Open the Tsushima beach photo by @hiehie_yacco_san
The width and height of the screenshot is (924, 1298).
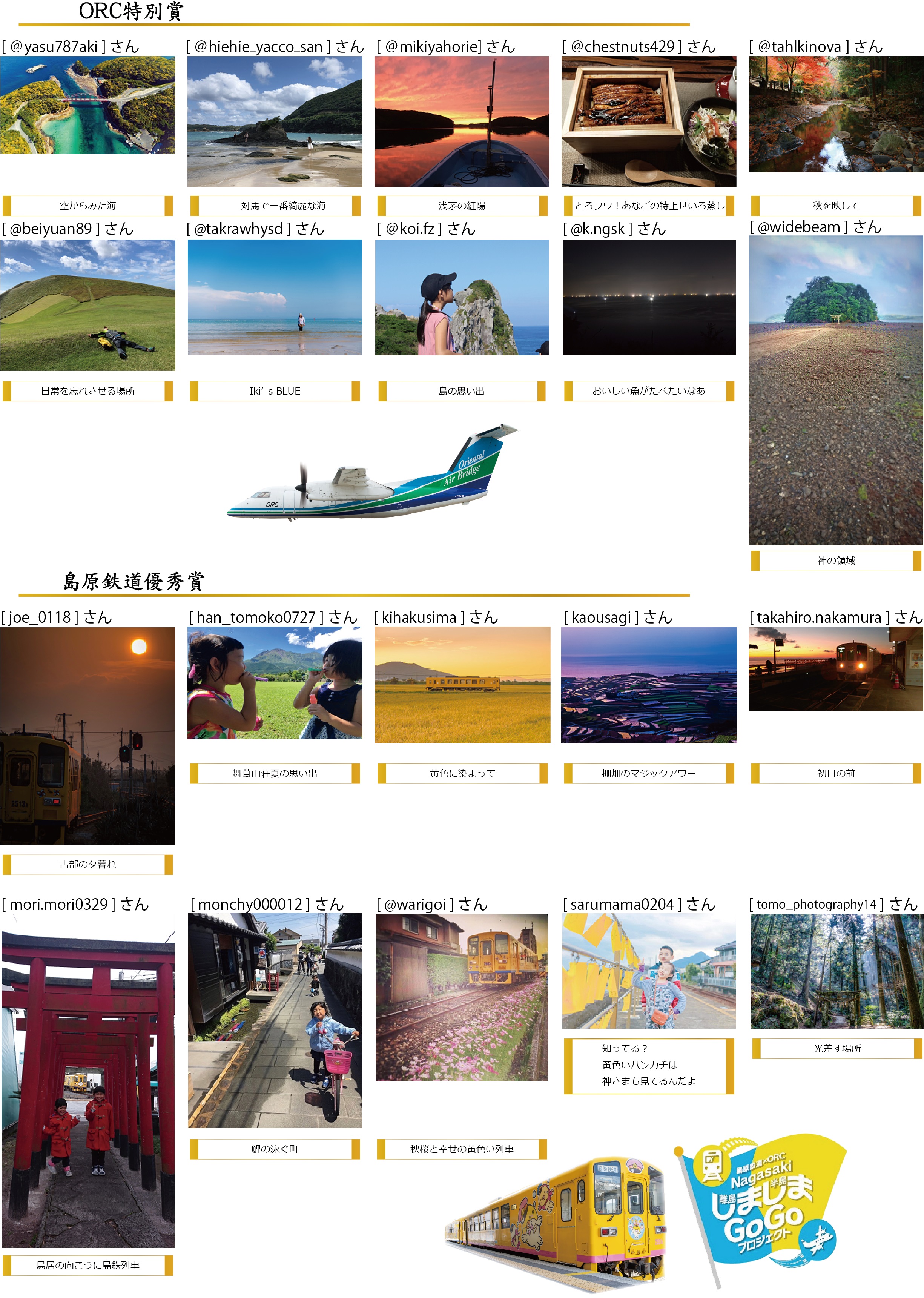(275, 121)
